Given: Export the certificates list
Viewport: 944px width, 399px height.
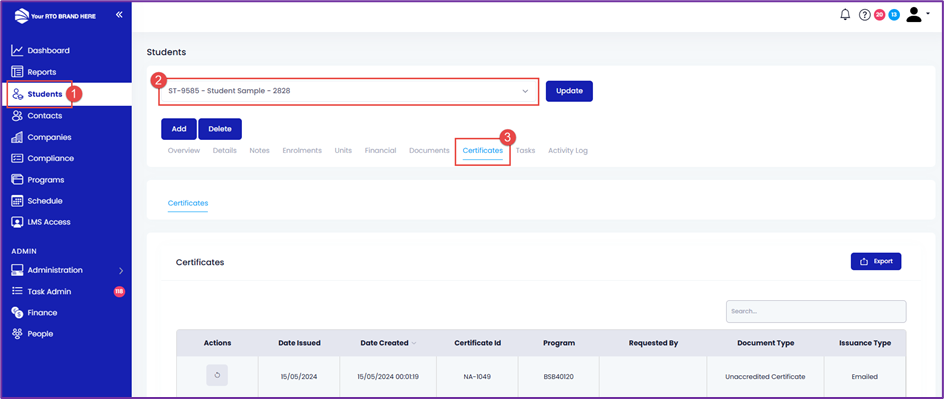Looking at the screenshot, I should tap(876, 262).
